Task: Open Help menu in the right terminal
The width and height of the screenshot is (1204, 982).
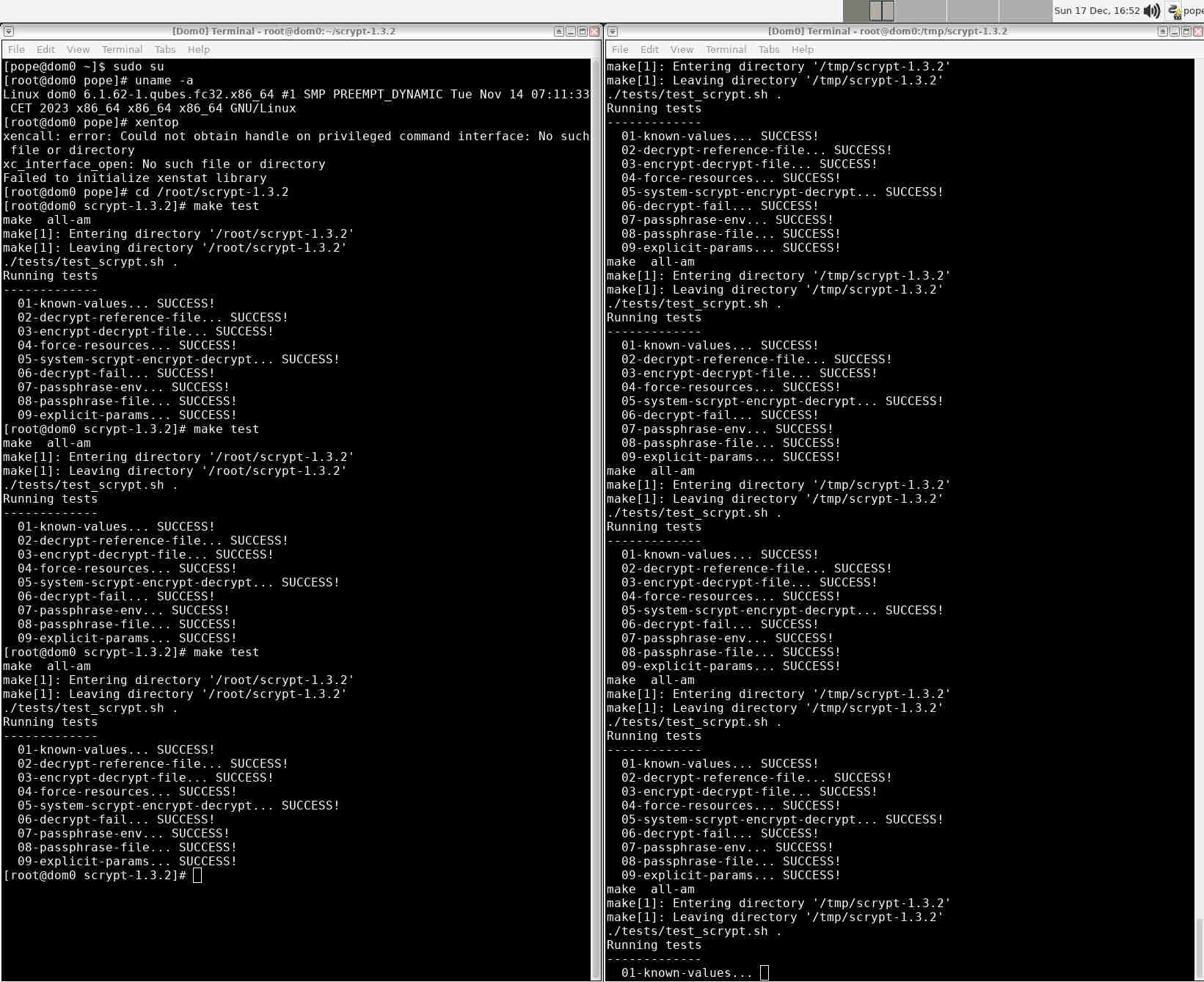Action: (x=802, y=49)
